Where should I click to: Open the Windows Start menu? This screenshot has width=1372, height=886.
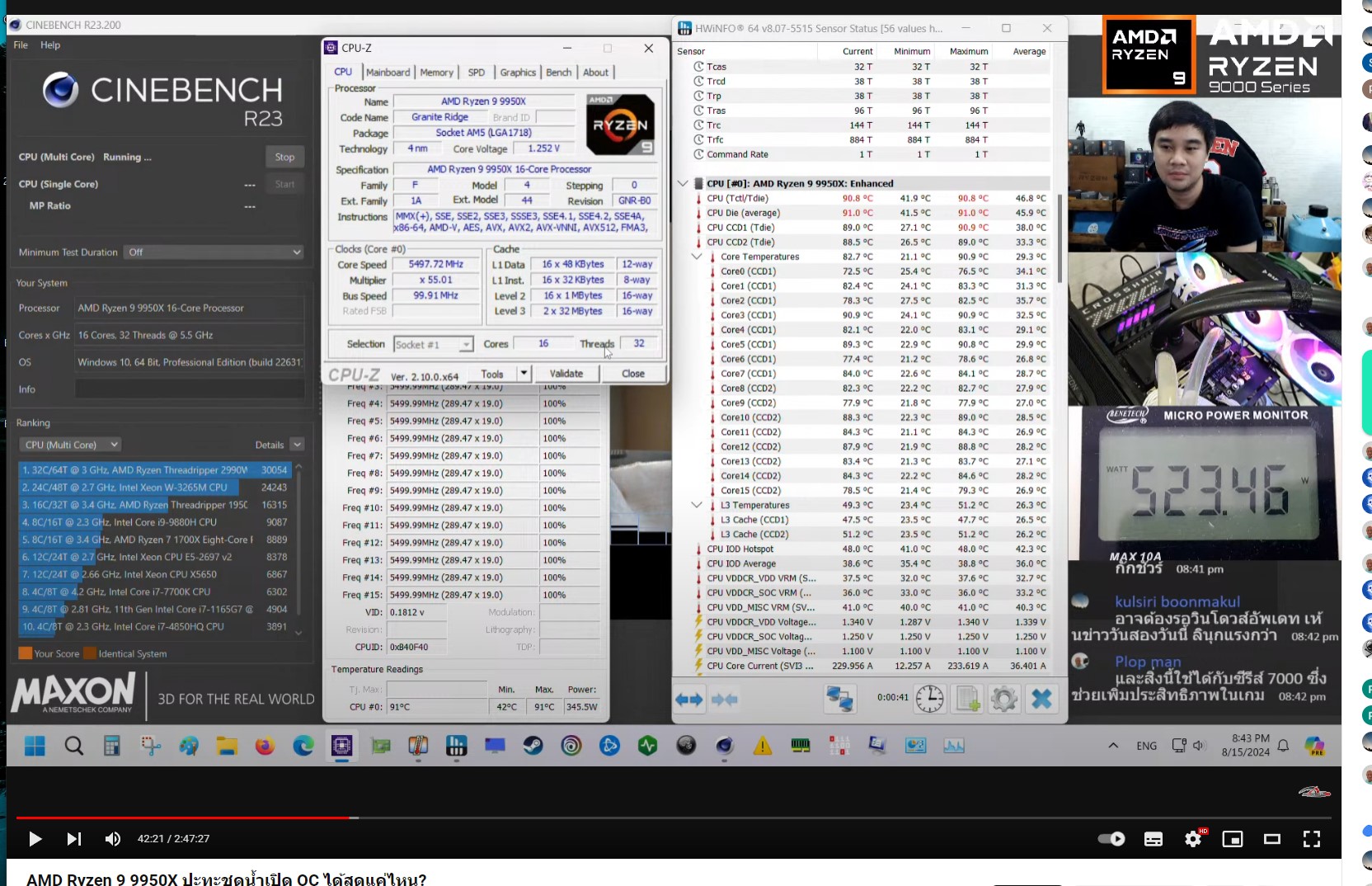coord(35,746)
